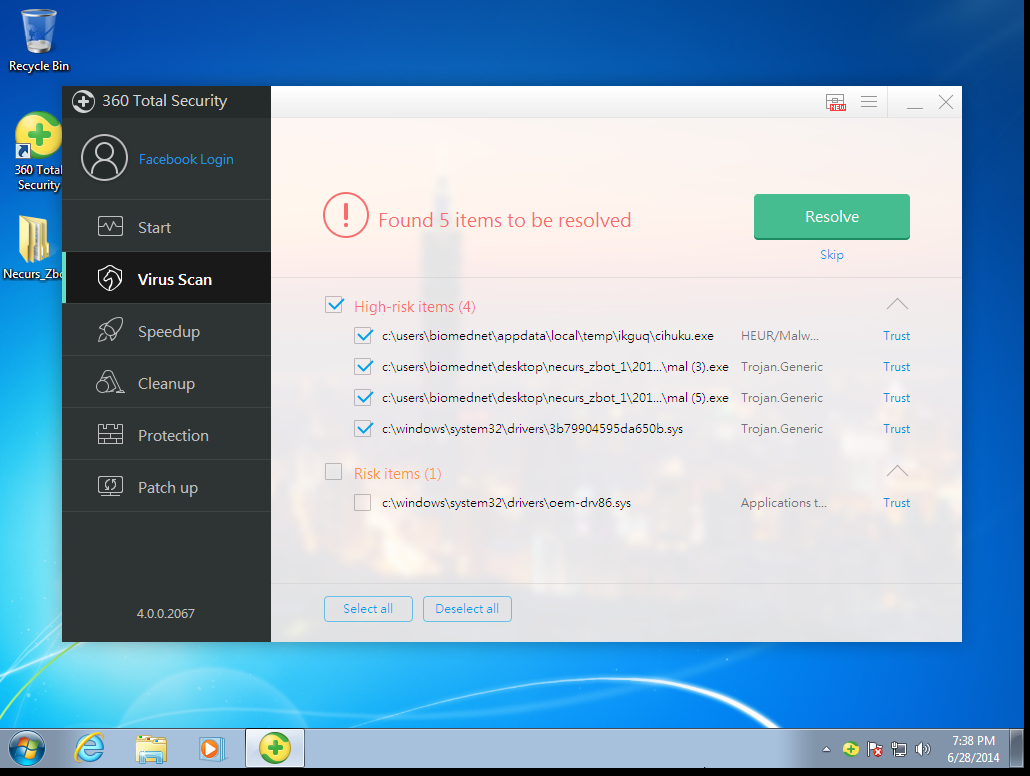Open the hamburger menu in title bar

869,101
